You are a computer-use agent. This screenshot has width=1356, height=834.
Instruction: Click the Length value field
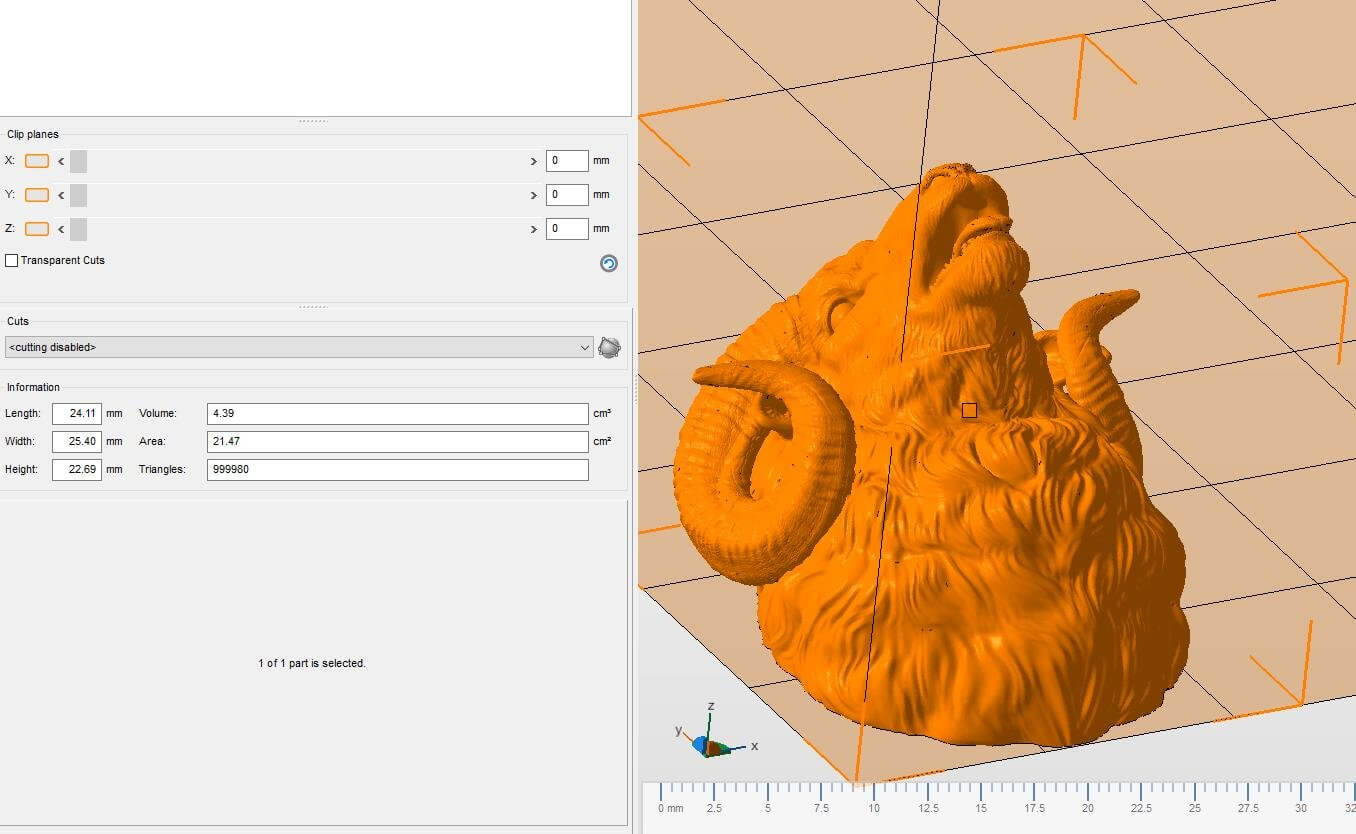point(77,414)
